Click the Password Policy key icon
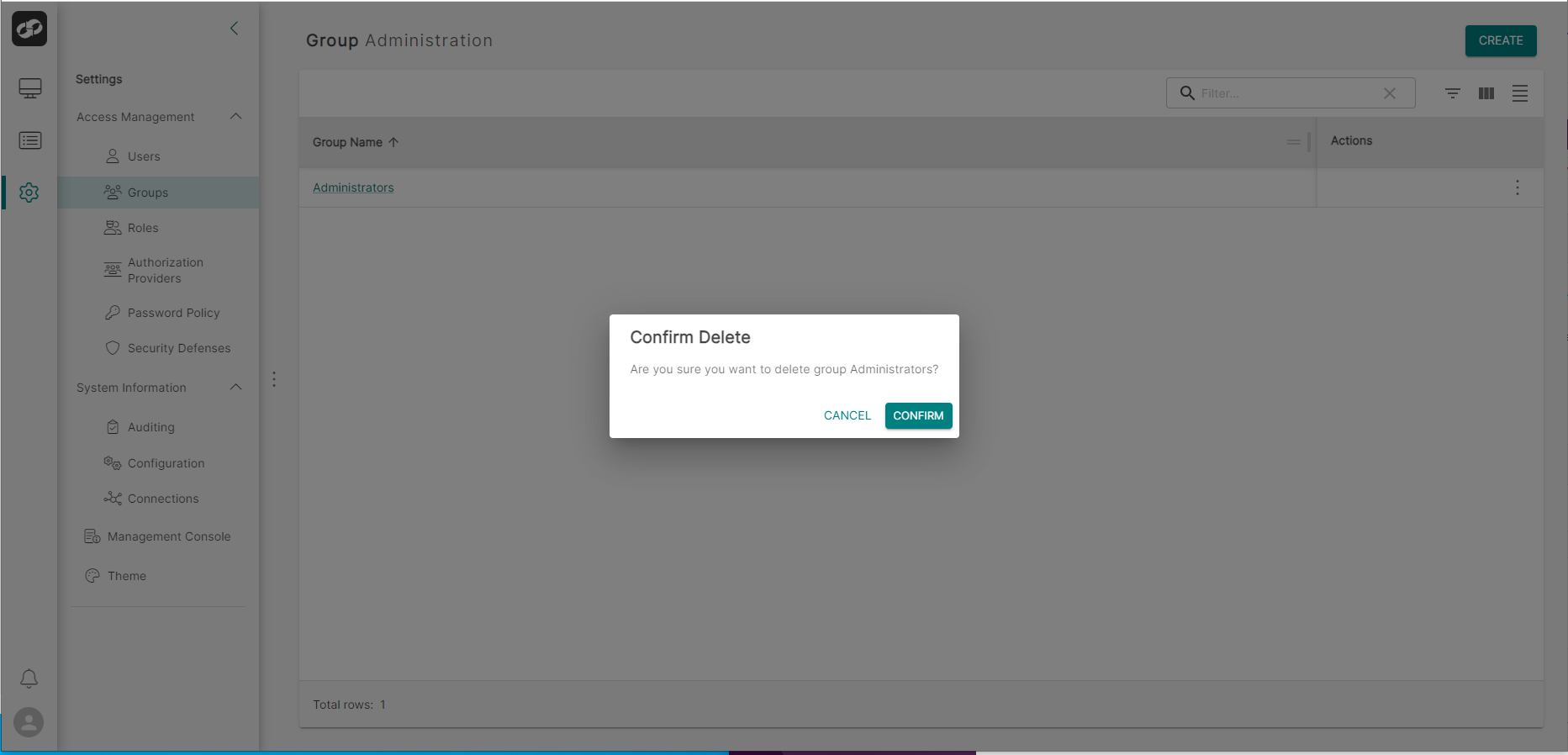Image resolution: width=1568 pixels, height=755 pixels. (113, 313)
